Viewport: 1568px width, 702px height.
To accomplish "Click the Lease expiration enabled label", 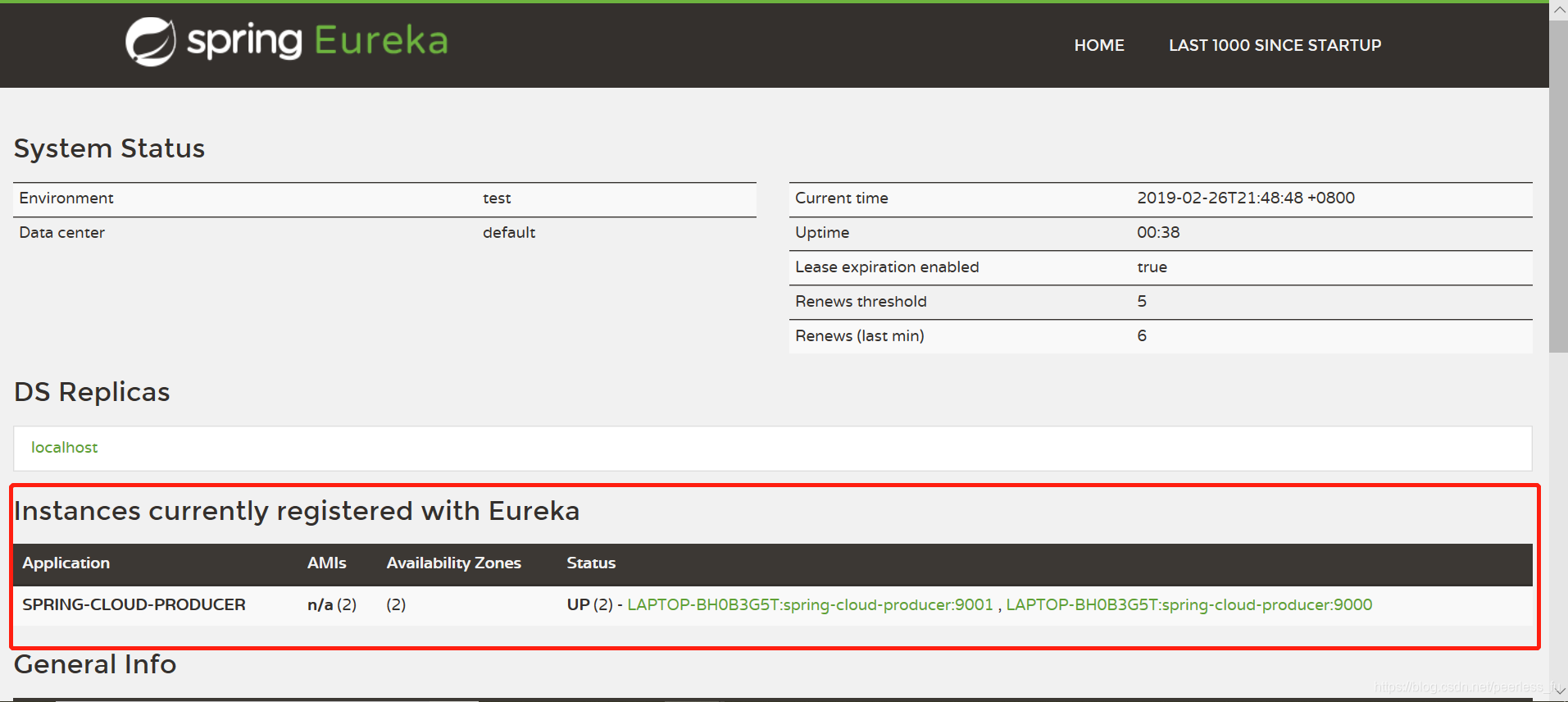I will click(887, 267).
